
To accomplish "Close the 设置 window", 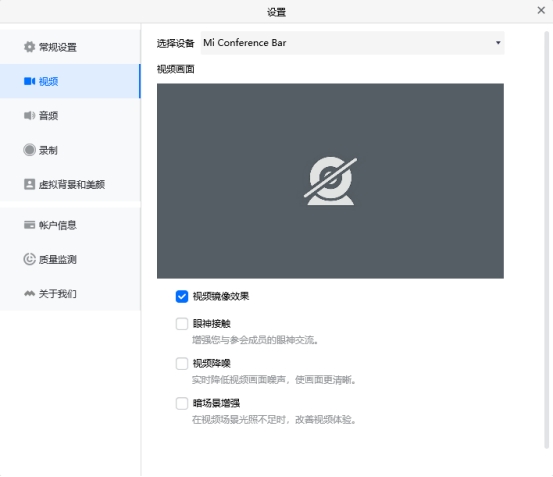I will (x=541, y=10).
